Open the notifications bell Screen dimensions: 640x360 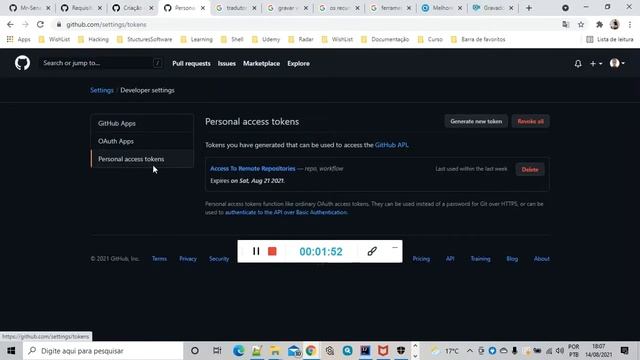[578, 64]
